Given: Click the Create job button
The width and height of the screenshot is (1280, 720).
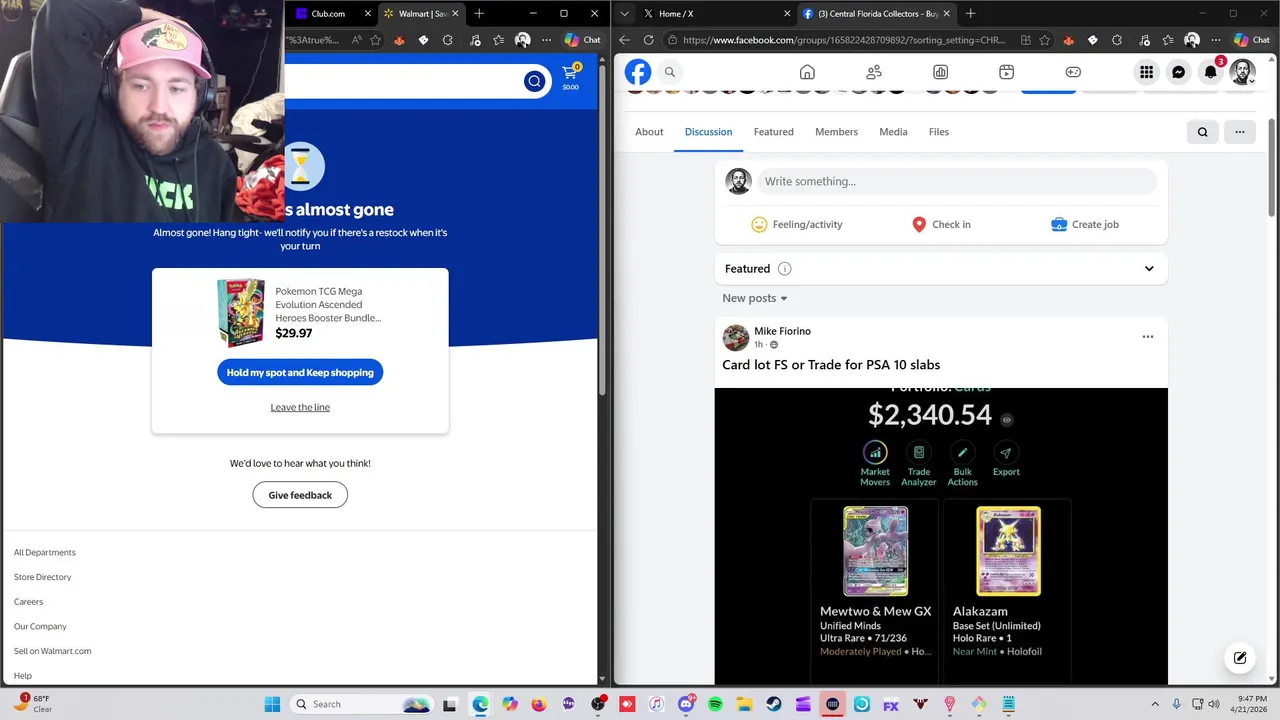Looking at the screenshot, I should click(x=1085, y=225).
